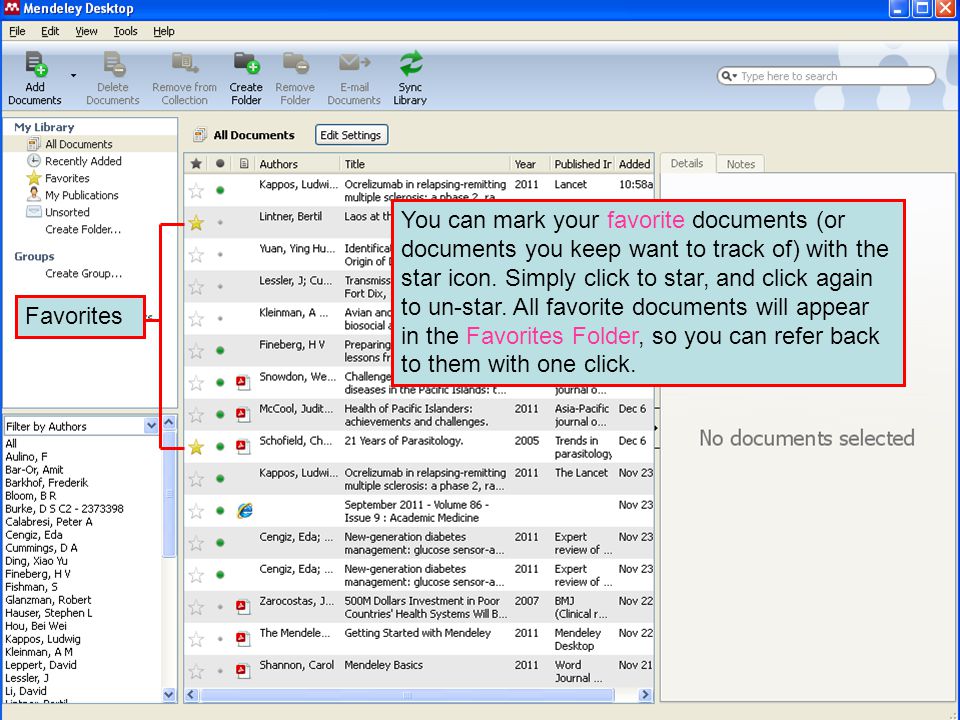Toggle read dot for Kappos The Lancet row
Viewport: 960px width, 720px height.
pyautogui.click(x=220, y=479)
